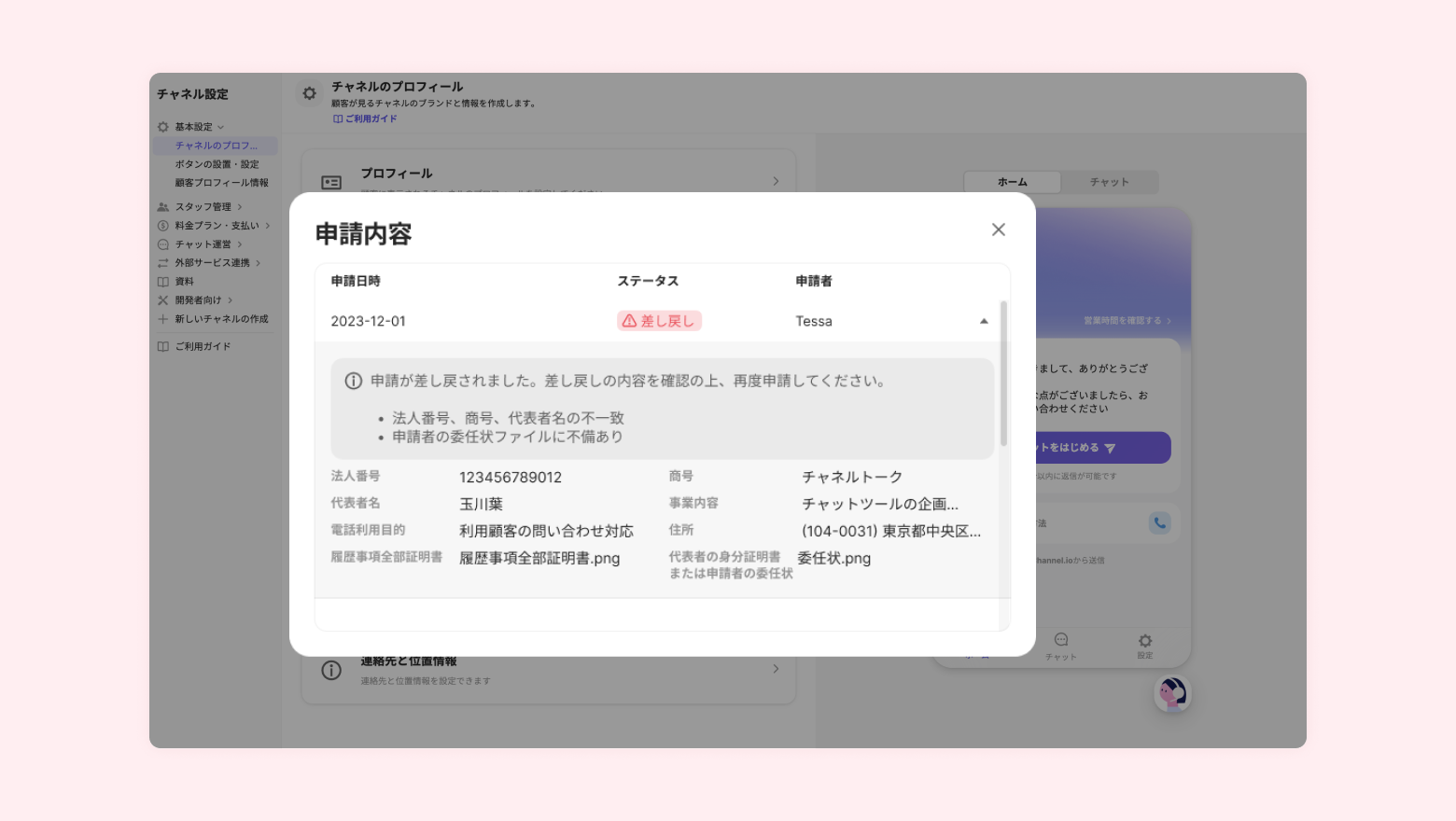Click the チャット運営 chat icon

163,244
